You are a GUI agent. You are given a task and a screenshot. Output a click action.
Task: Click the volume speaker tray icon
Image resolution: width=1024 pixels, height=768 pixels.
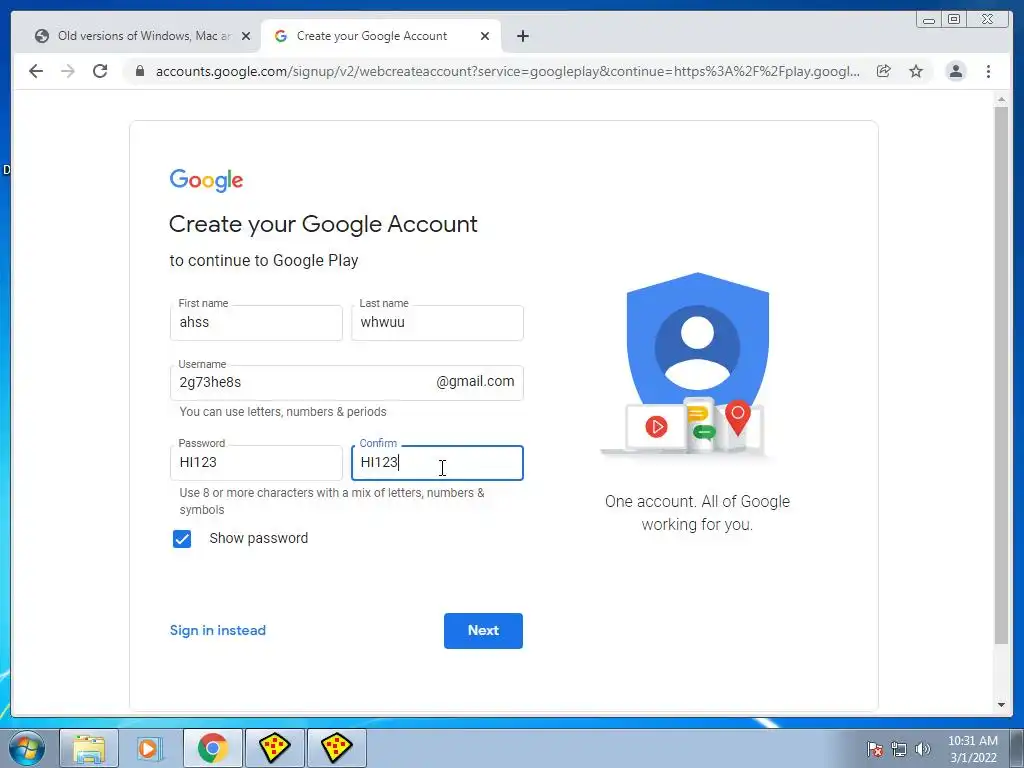click(x=923, y=749)
